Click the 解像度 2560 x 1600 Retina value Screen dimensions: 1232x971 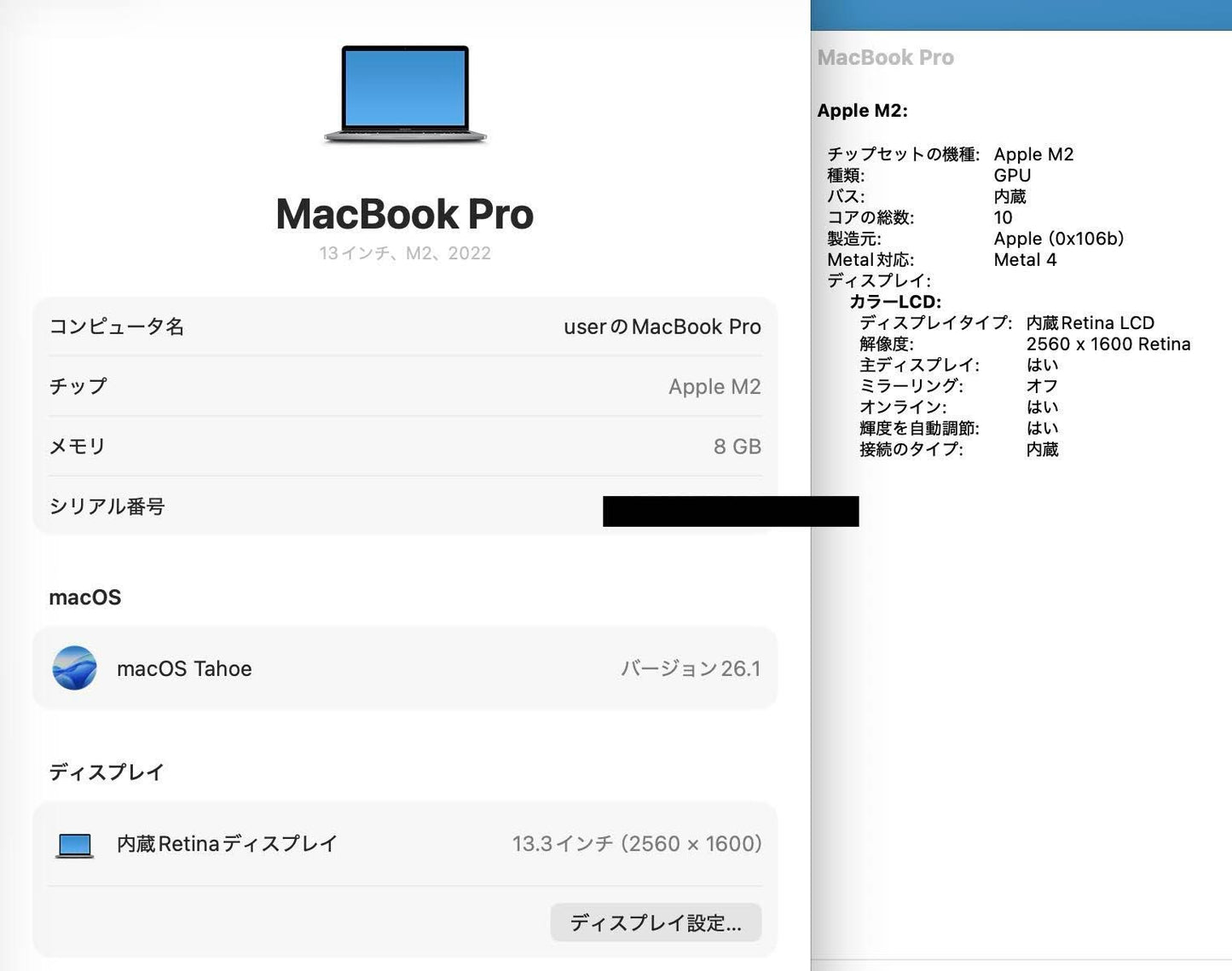pos(1108,344)
